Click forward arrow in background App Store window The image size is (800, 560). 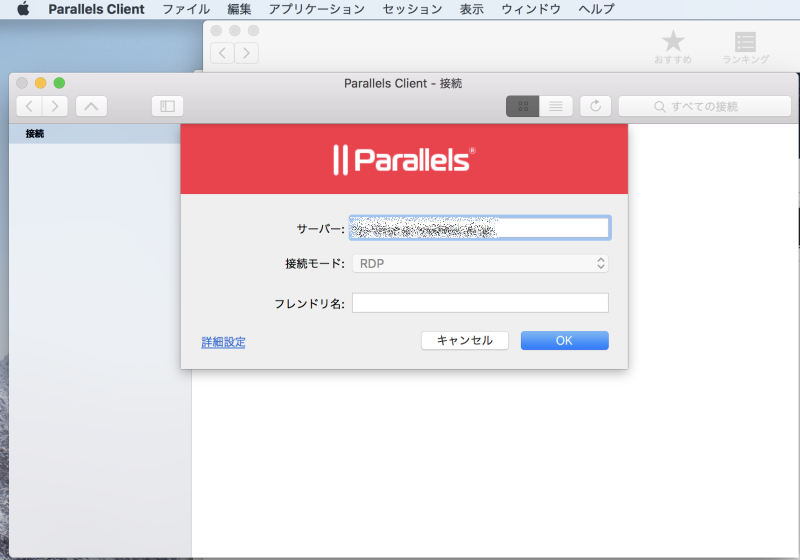click(246, 53)
